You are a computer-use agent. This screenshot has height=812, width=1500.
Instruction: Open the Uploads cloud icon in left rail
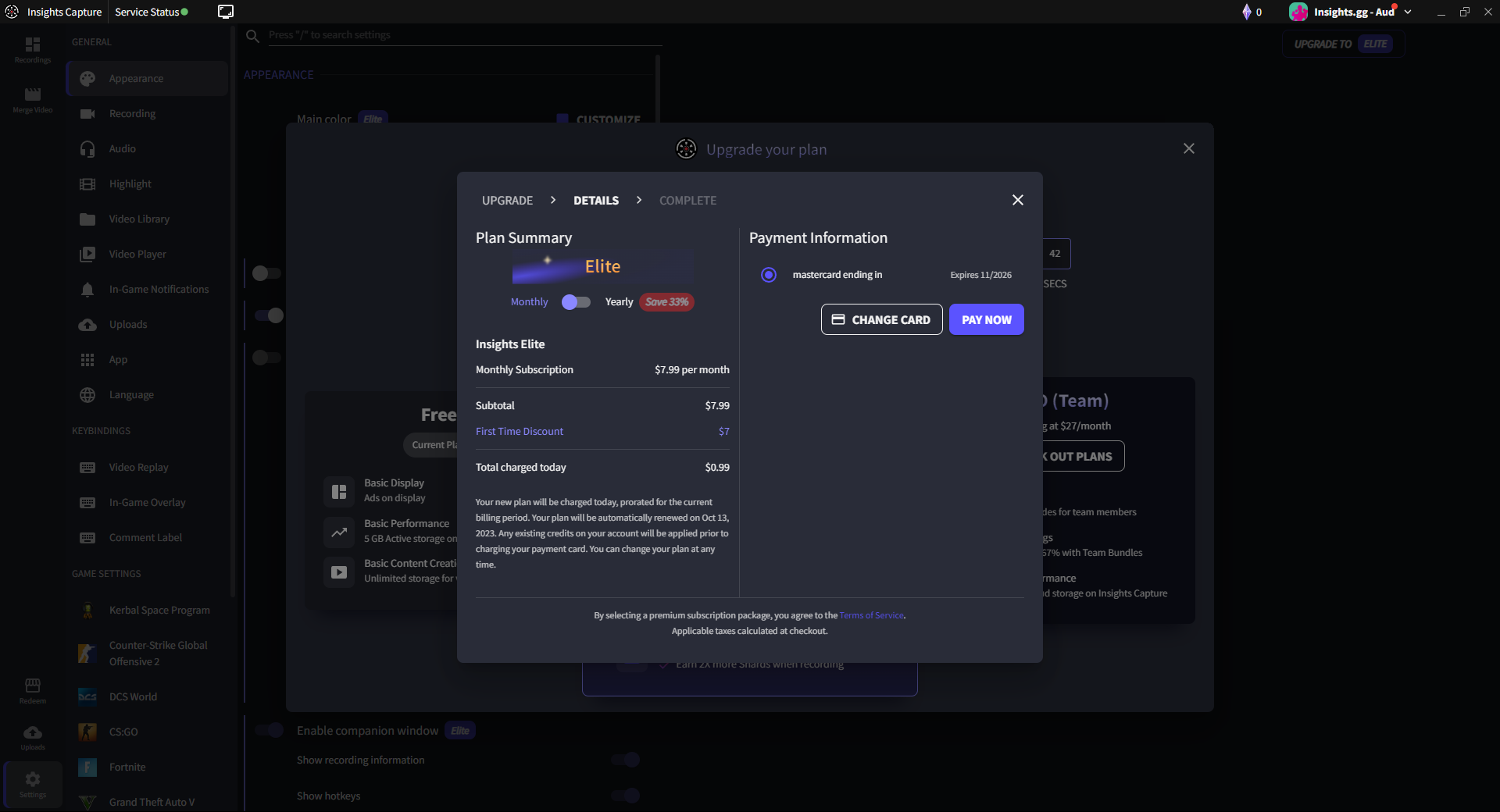point(32,732)
